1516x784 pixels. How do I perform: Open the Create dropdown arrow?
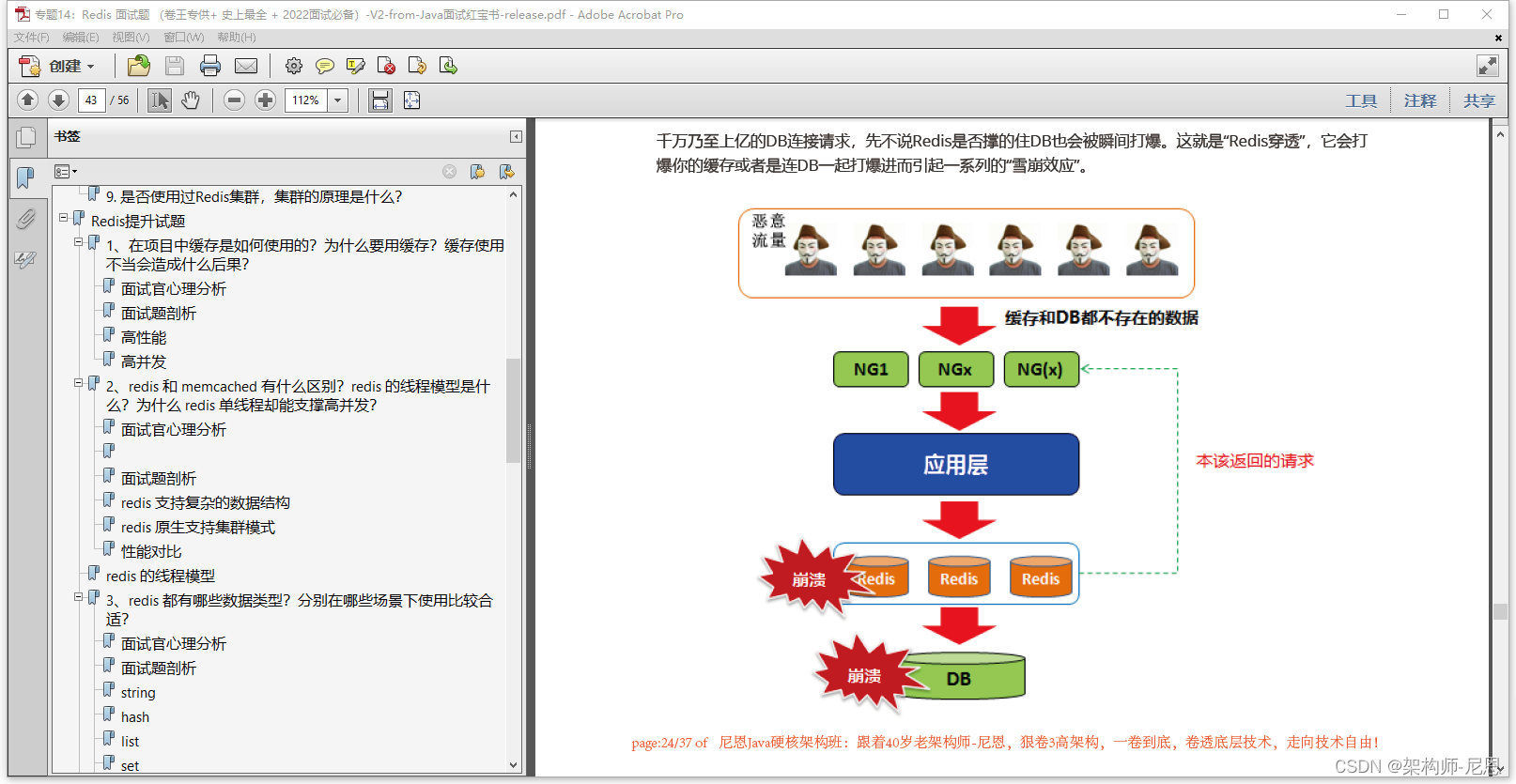pyautogui.click(x=91, y=67)
